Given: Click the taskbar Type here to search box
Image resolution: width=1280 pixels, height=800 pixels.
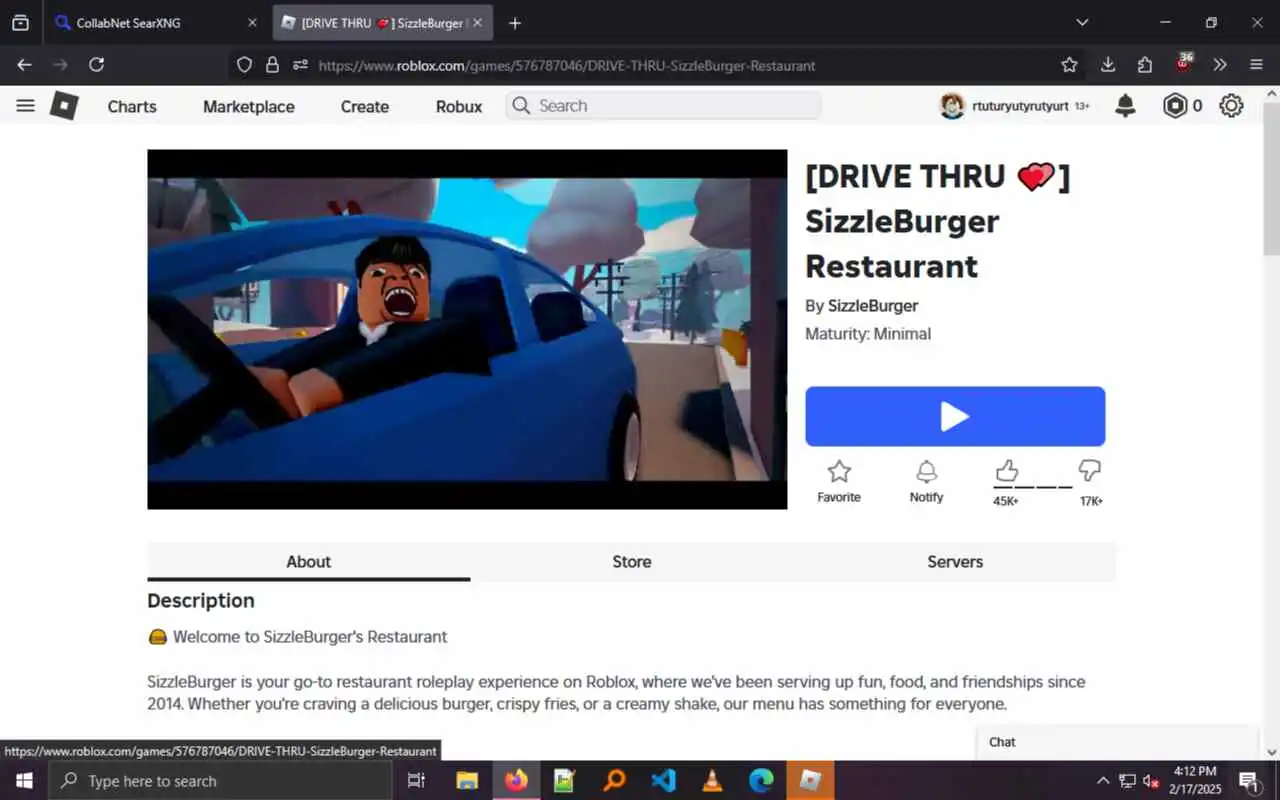Looking at the screenshot, I should 220,781.
